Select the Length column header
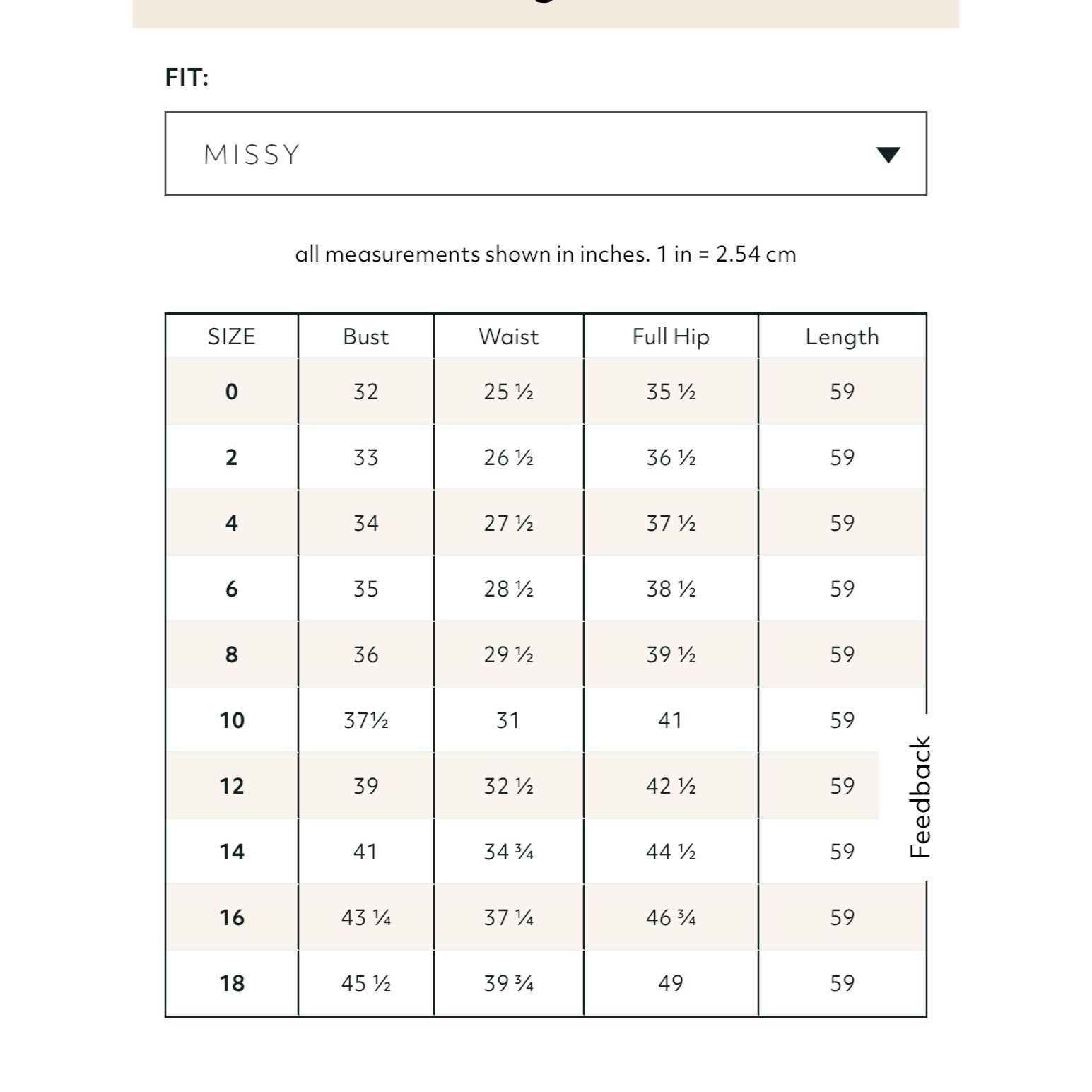1092x1092 pixels. (x=842, y=337)
